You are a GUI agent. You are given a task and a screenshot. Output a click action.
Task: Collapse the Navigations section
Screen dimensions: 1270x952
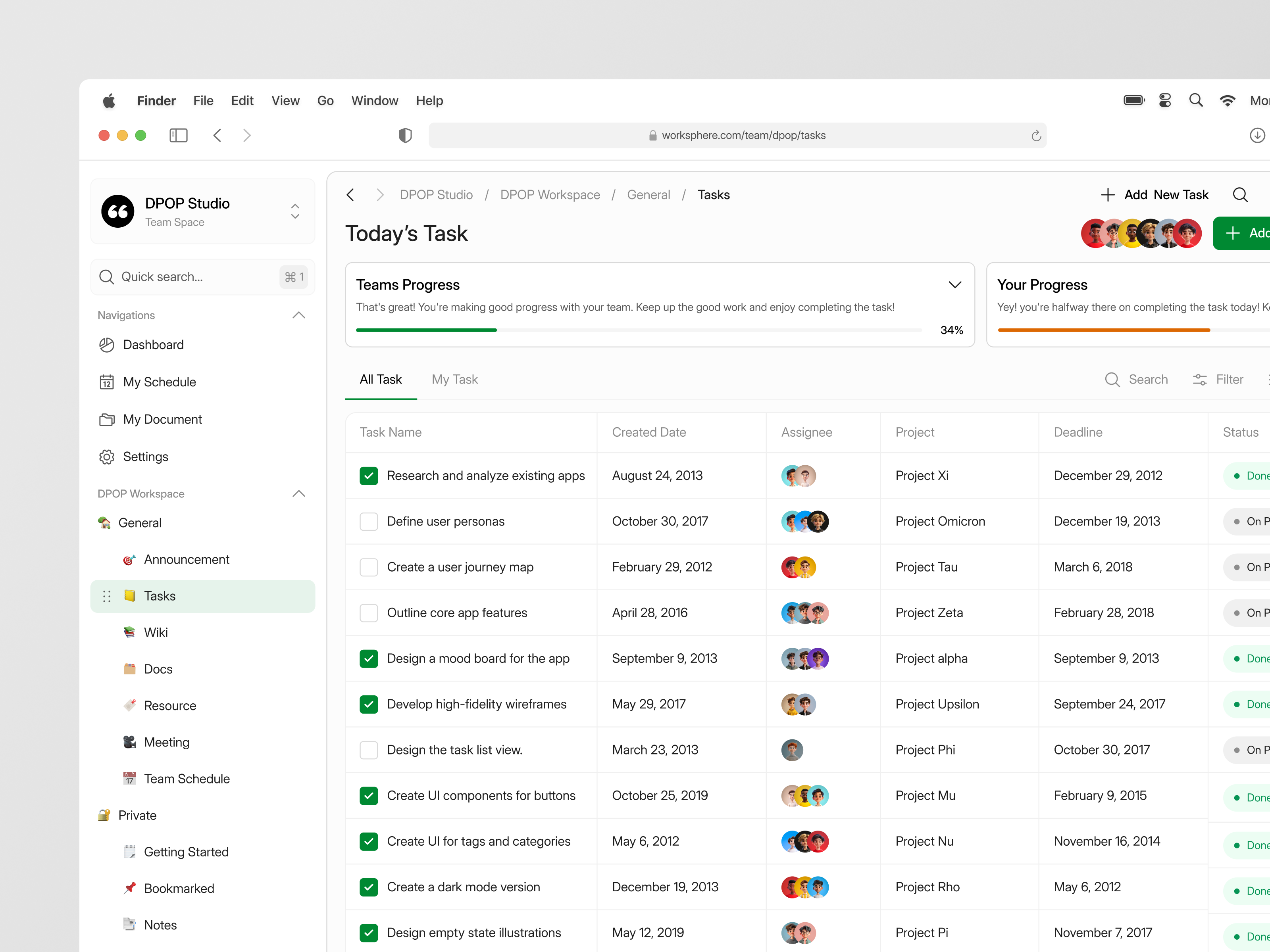298,315
